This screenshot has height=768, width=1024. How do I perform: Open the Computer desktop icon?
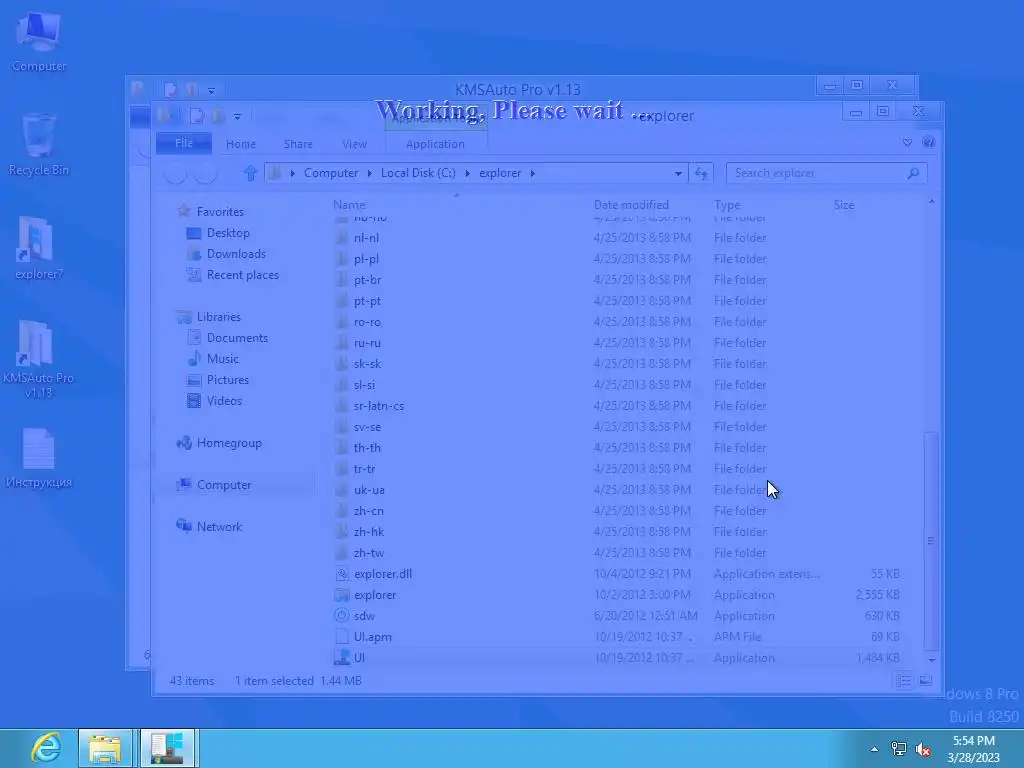pyautogui.click(x=39, y=41)
